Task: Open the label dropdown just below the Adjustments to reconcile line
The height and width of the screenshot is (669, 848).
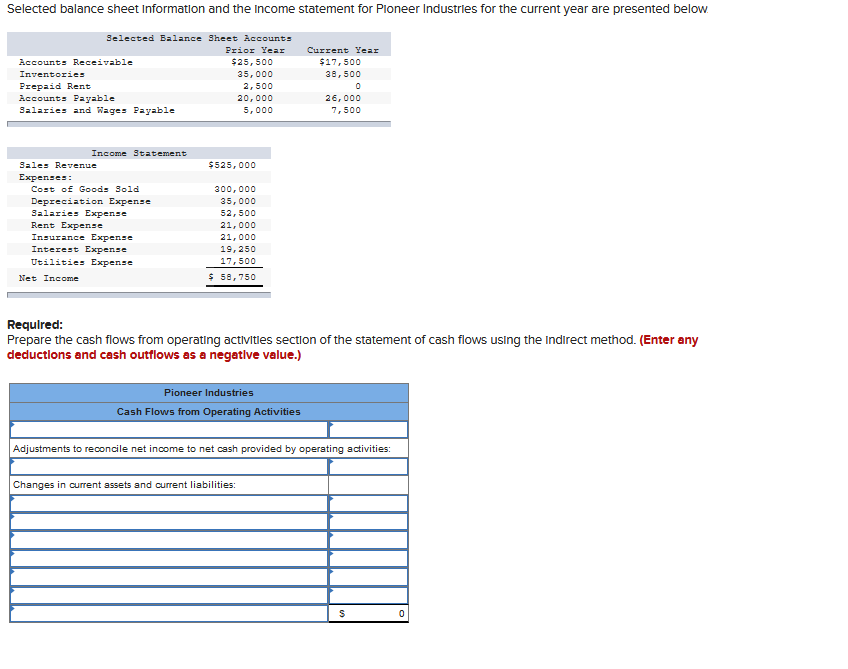Action: pyautogui.click(x=169, y=466)
